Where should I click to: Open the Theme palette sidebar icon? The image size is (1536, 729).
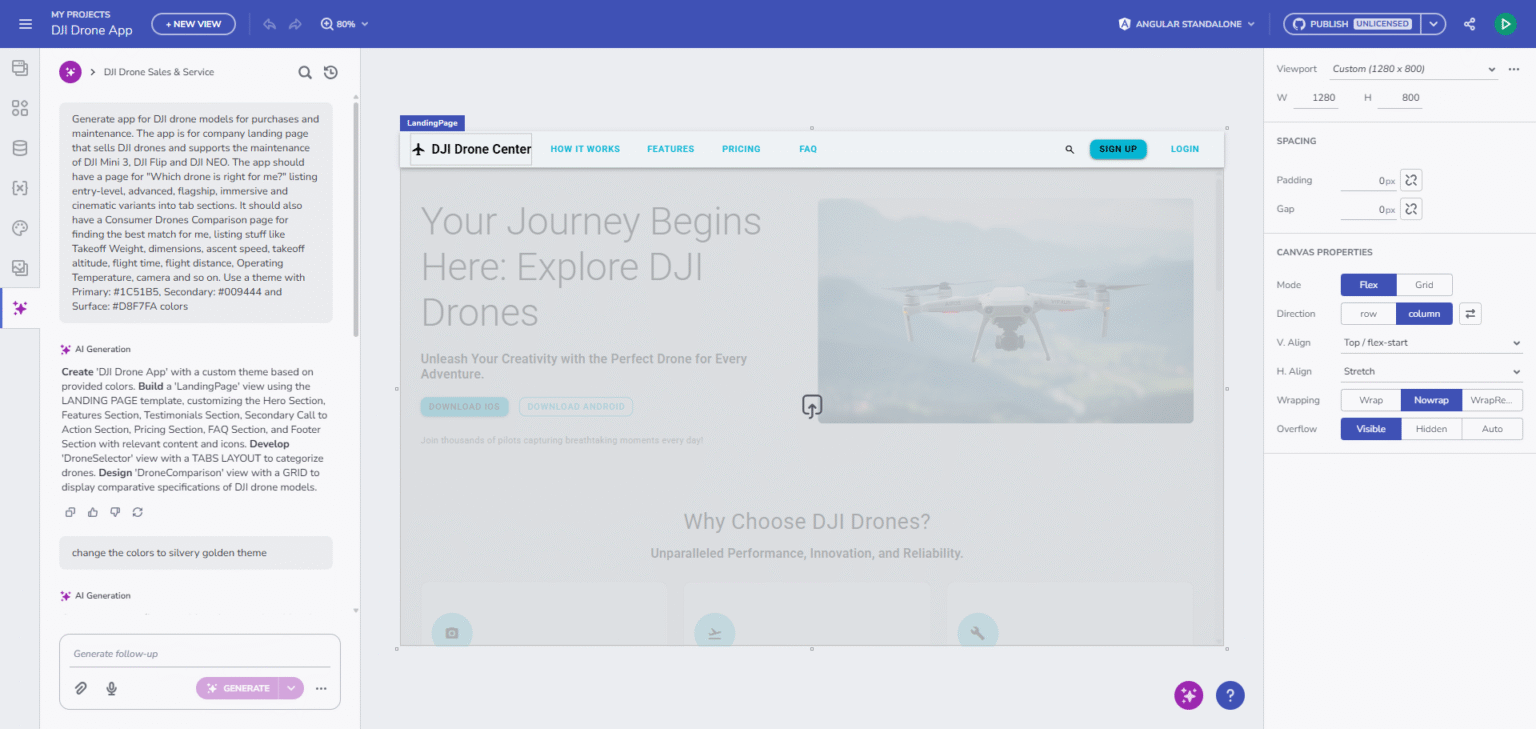click(20, 228)
